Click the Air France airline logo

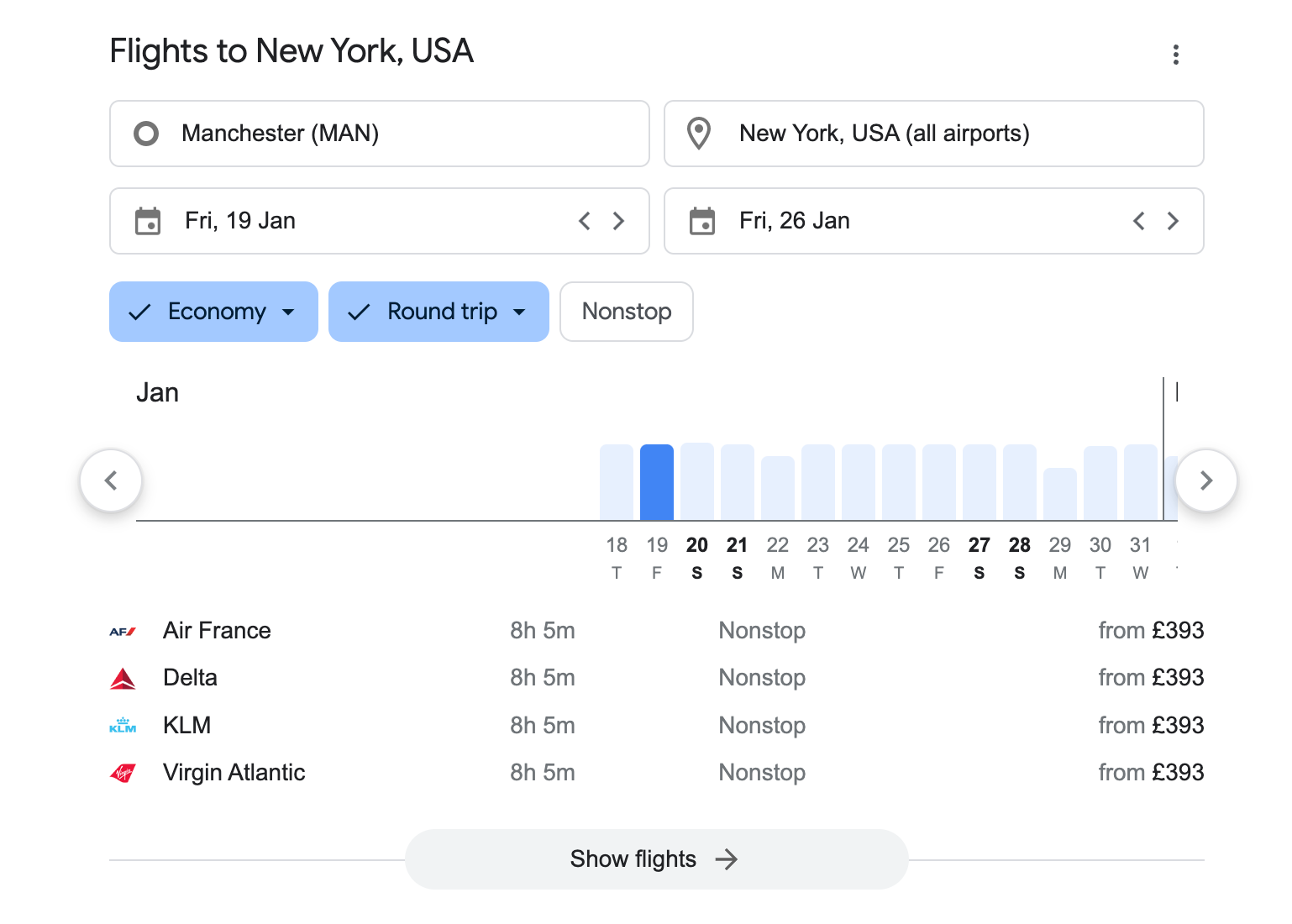coord(123,631)
